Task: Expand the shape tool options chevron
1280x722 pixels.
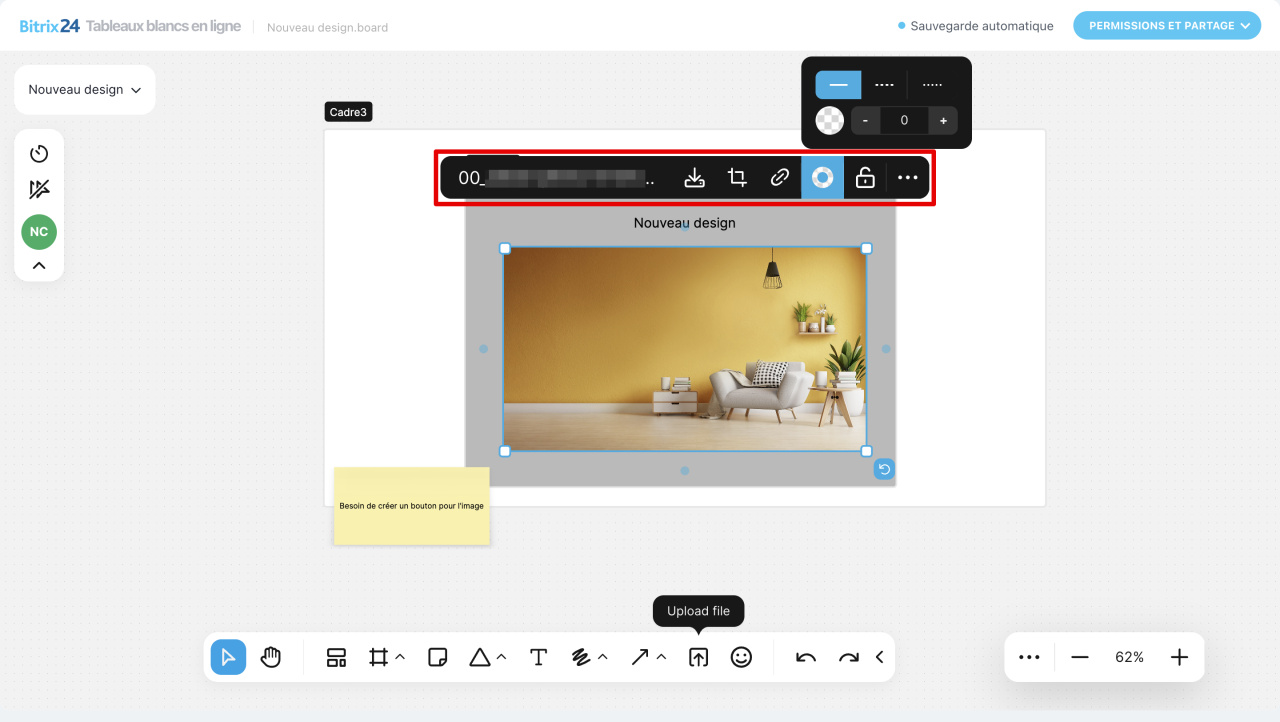Action: [500, 657]
